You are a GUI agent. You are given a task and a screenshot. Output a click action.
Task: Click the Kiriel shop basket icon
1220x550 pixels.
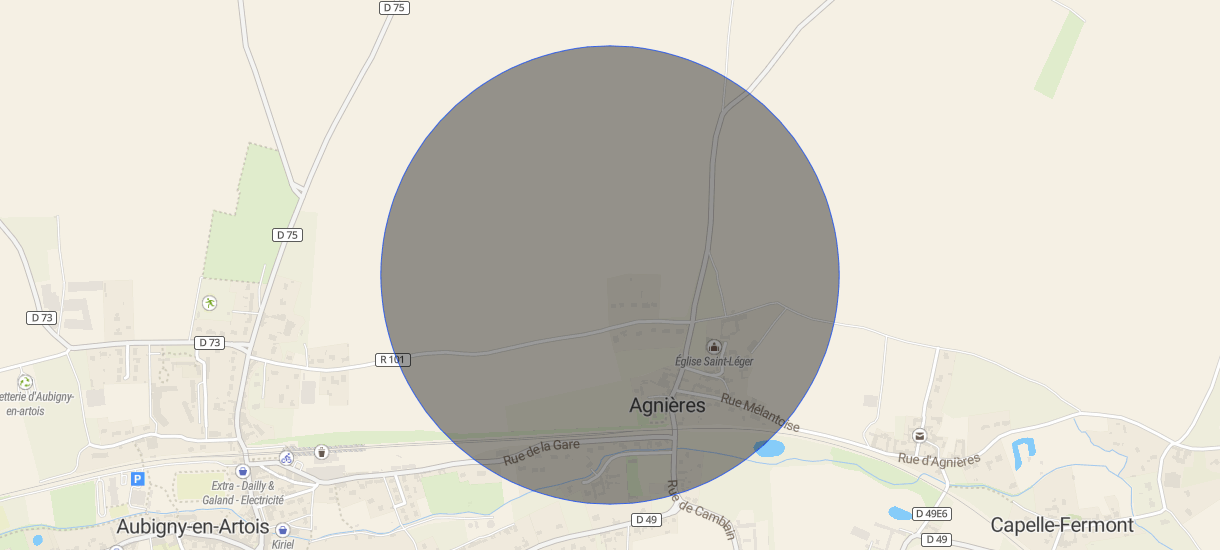[282, 529]
